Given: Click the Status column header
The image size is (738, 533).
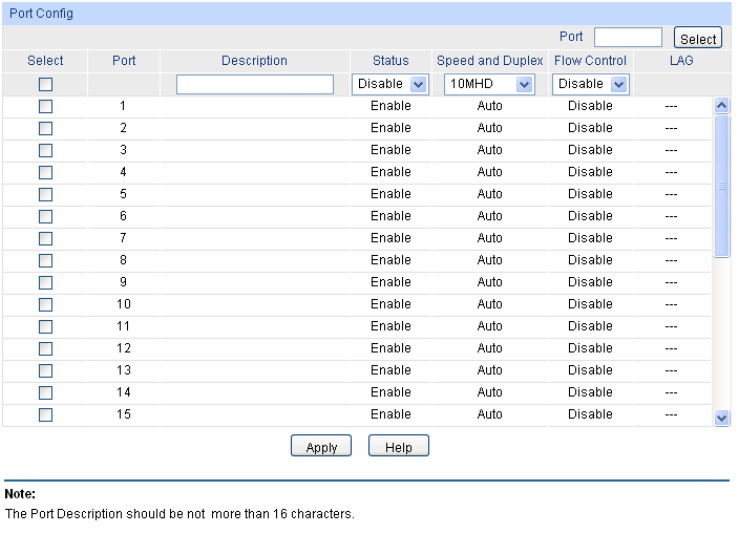Looking at the screenshot, I should [391, 61].
